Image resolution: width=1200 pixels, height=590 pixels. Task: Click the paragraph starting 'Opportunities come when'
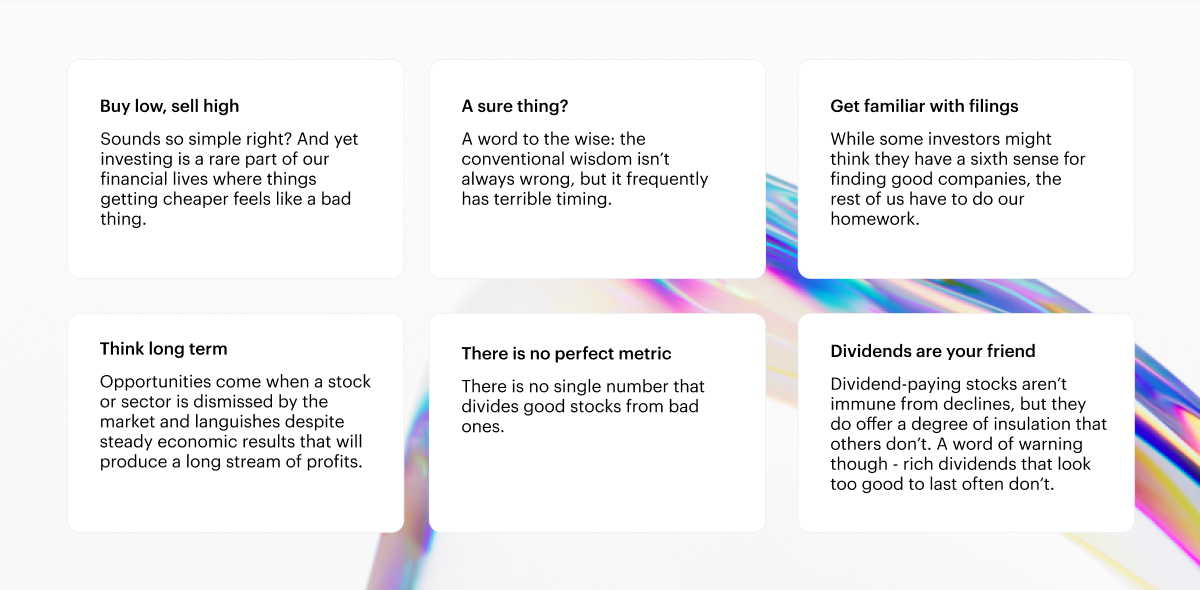pos(235,421)
